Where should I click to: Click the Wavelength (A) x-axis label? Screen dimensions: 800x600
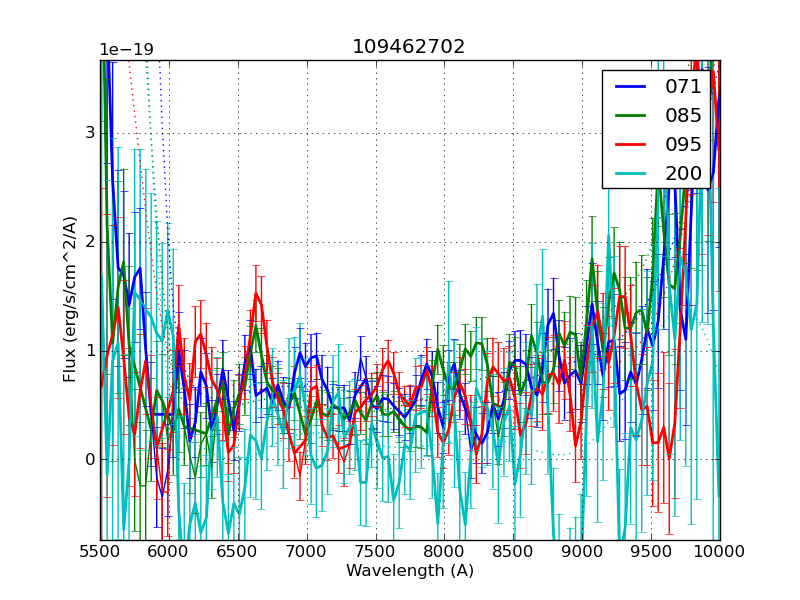[410, 571]
